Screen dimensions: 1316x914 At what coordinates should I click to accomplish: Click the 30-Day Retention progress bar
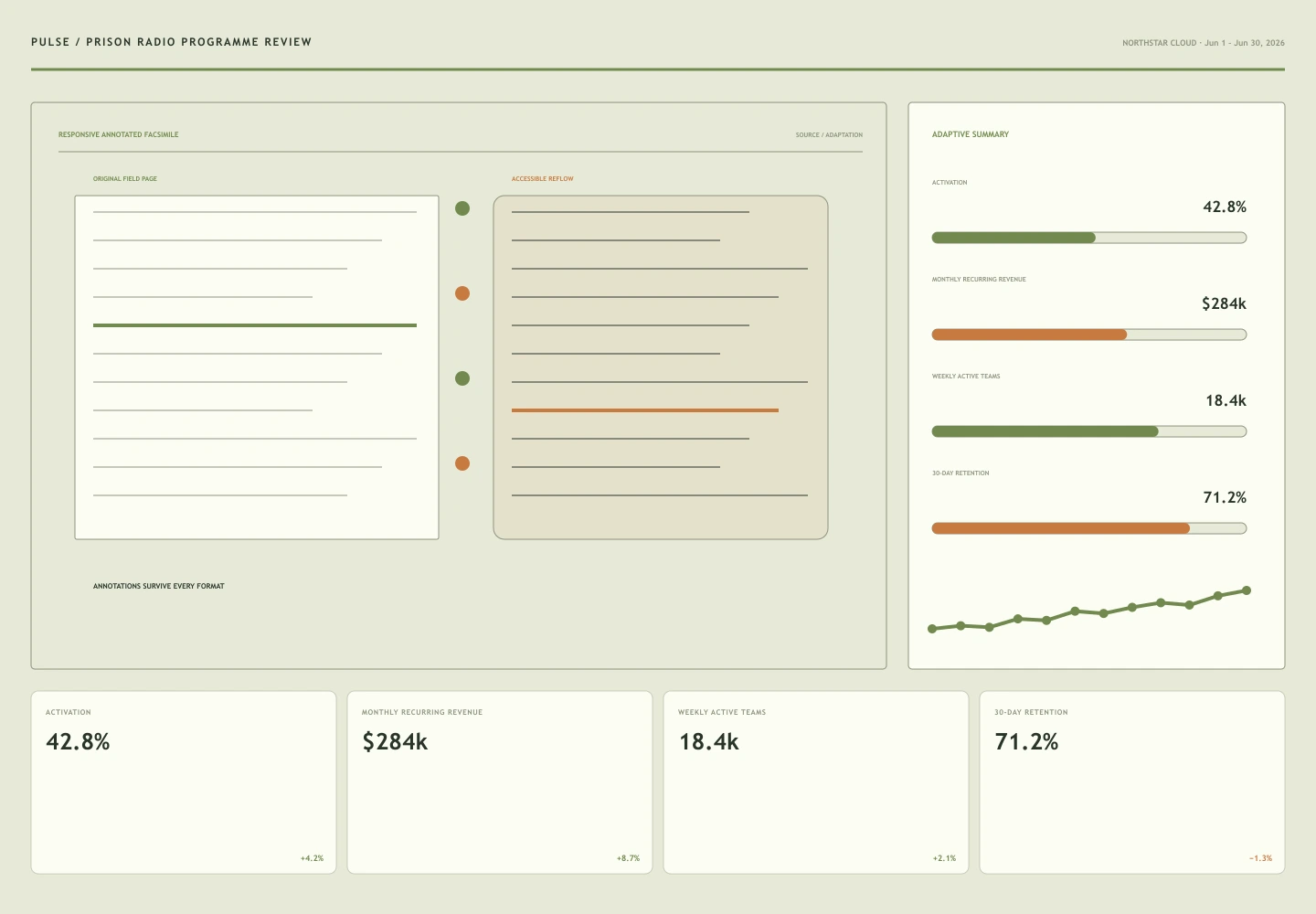point(1089,528)
